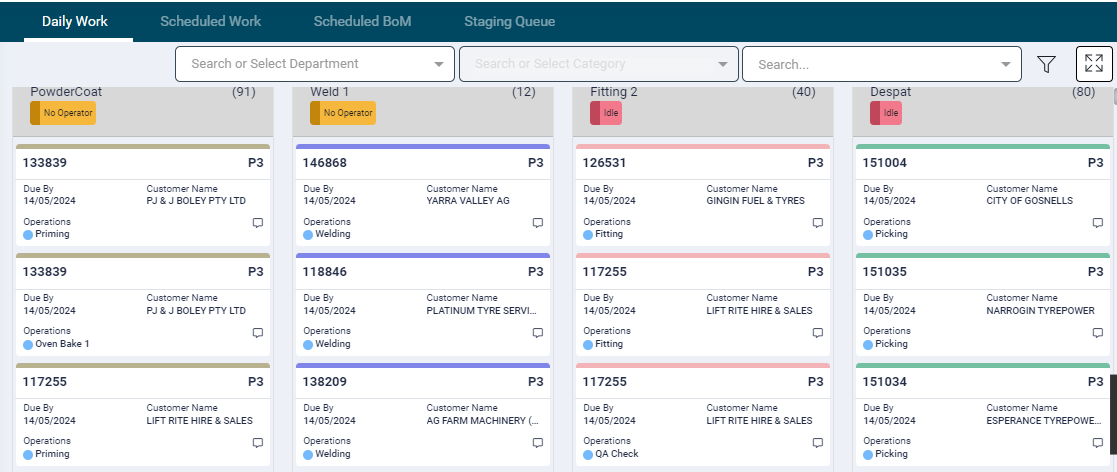
Task: Open comment icon on Gingin Fuel & Tyres card
Action: pyautogui.click(x=817, y=223)
